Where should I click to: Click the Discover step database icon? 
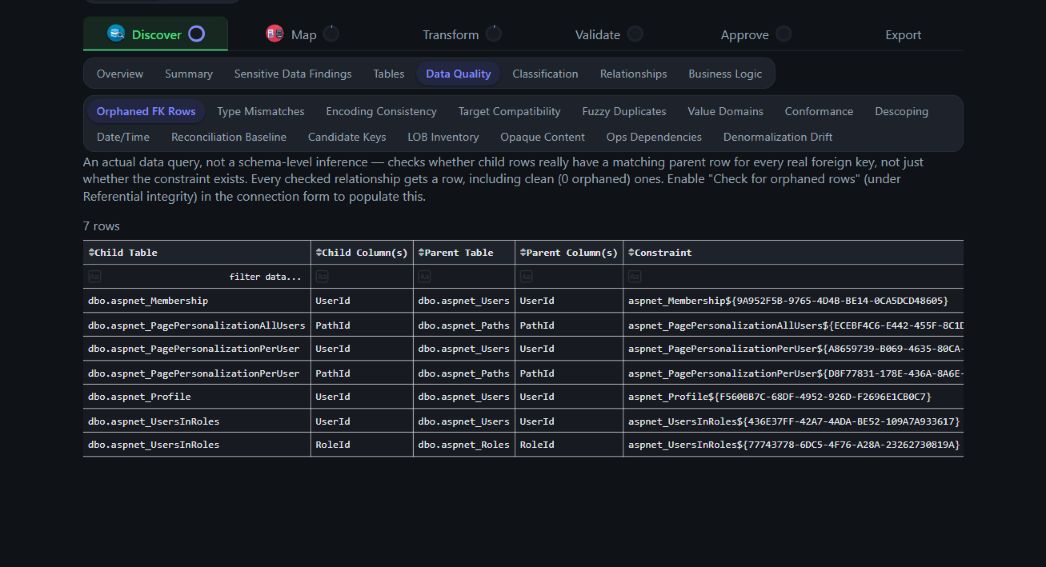click(x=116, y=33)
